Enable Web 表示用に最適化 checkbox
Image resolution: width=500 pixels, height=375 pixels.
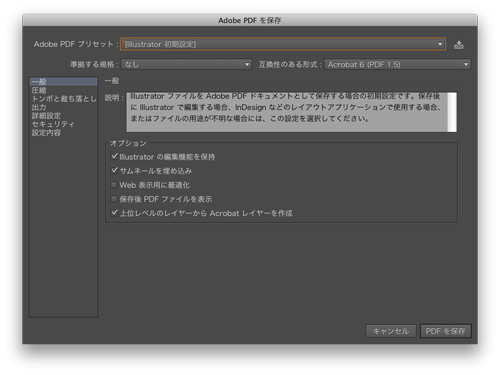(114, 185)
